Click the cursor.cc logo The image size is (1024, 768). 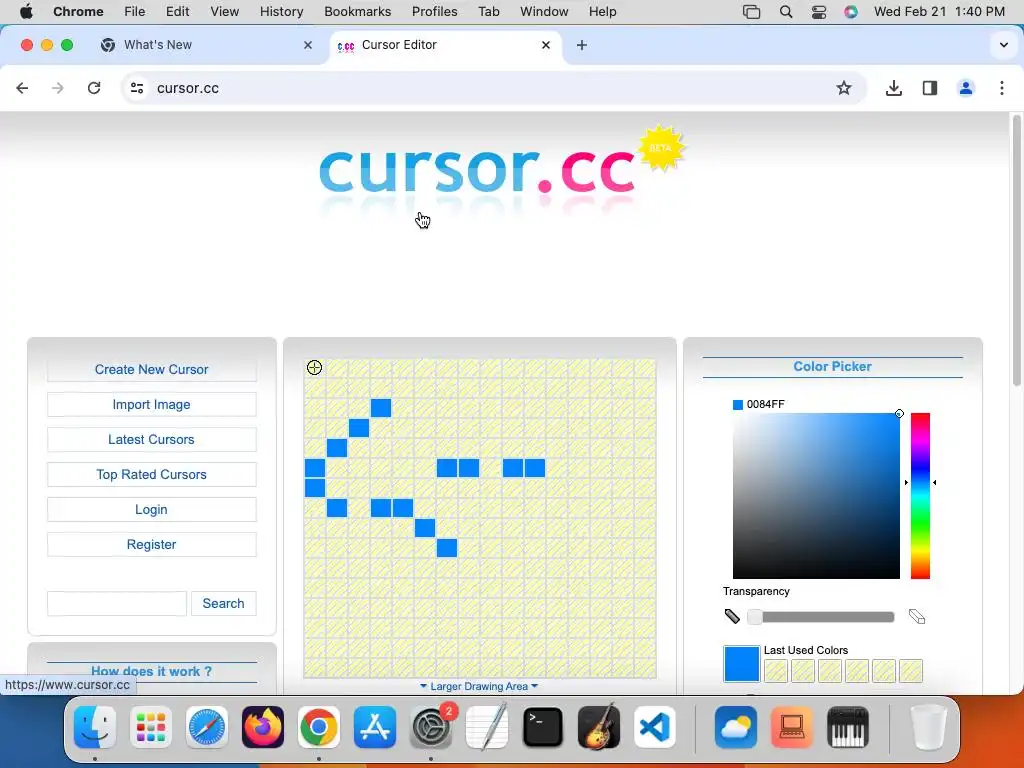(x=477, y=171)
